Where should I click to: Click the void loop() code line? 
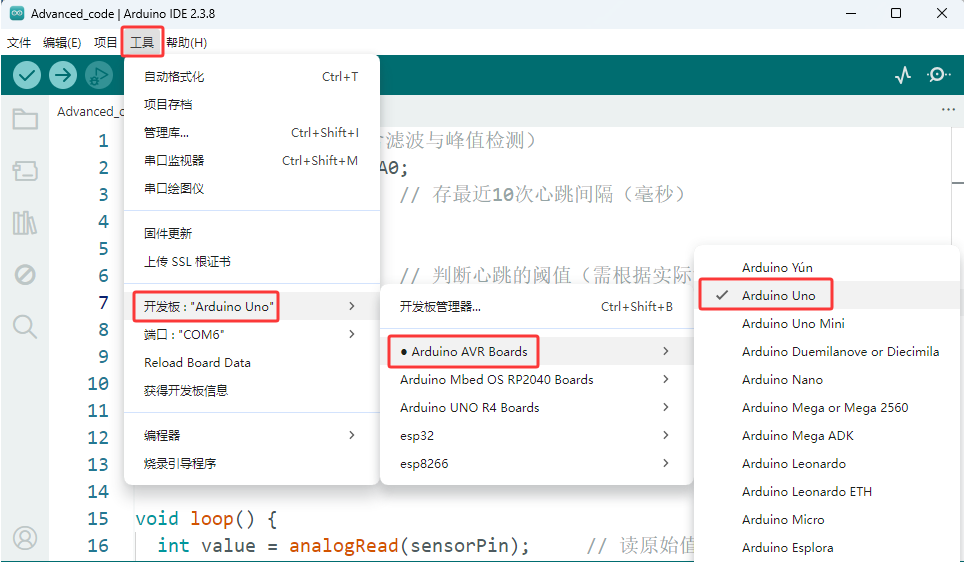coord(206,518)
